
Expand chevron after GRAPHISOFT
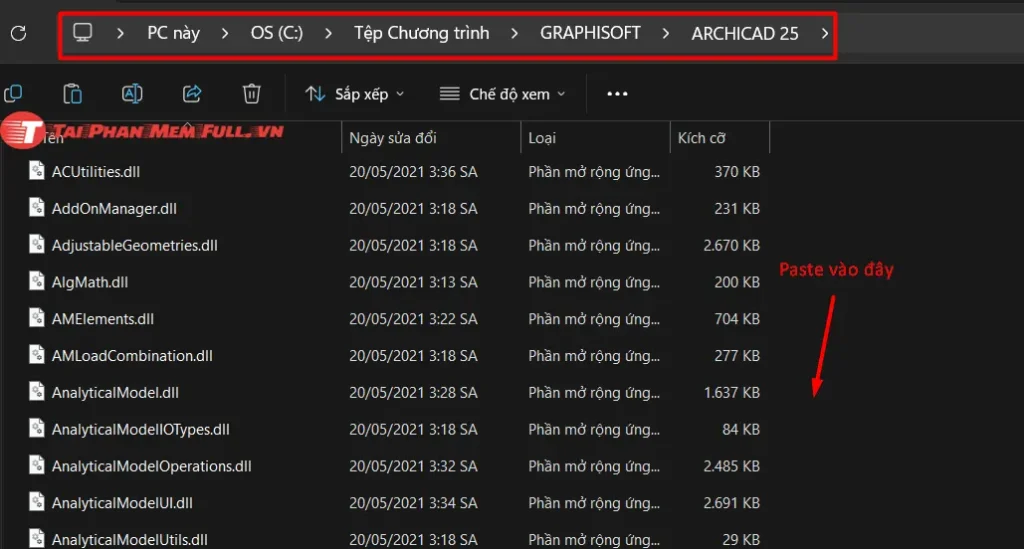665,33
